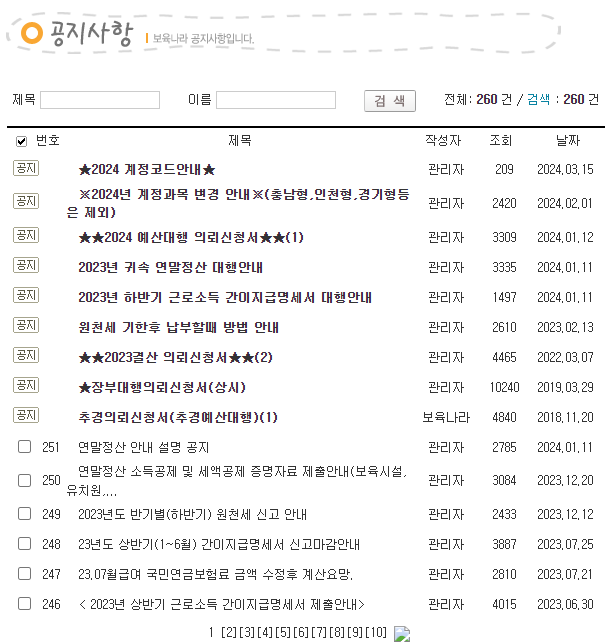Check the box for post 251
The height and width of the screenshot is (643, 613).
point(25,447)
